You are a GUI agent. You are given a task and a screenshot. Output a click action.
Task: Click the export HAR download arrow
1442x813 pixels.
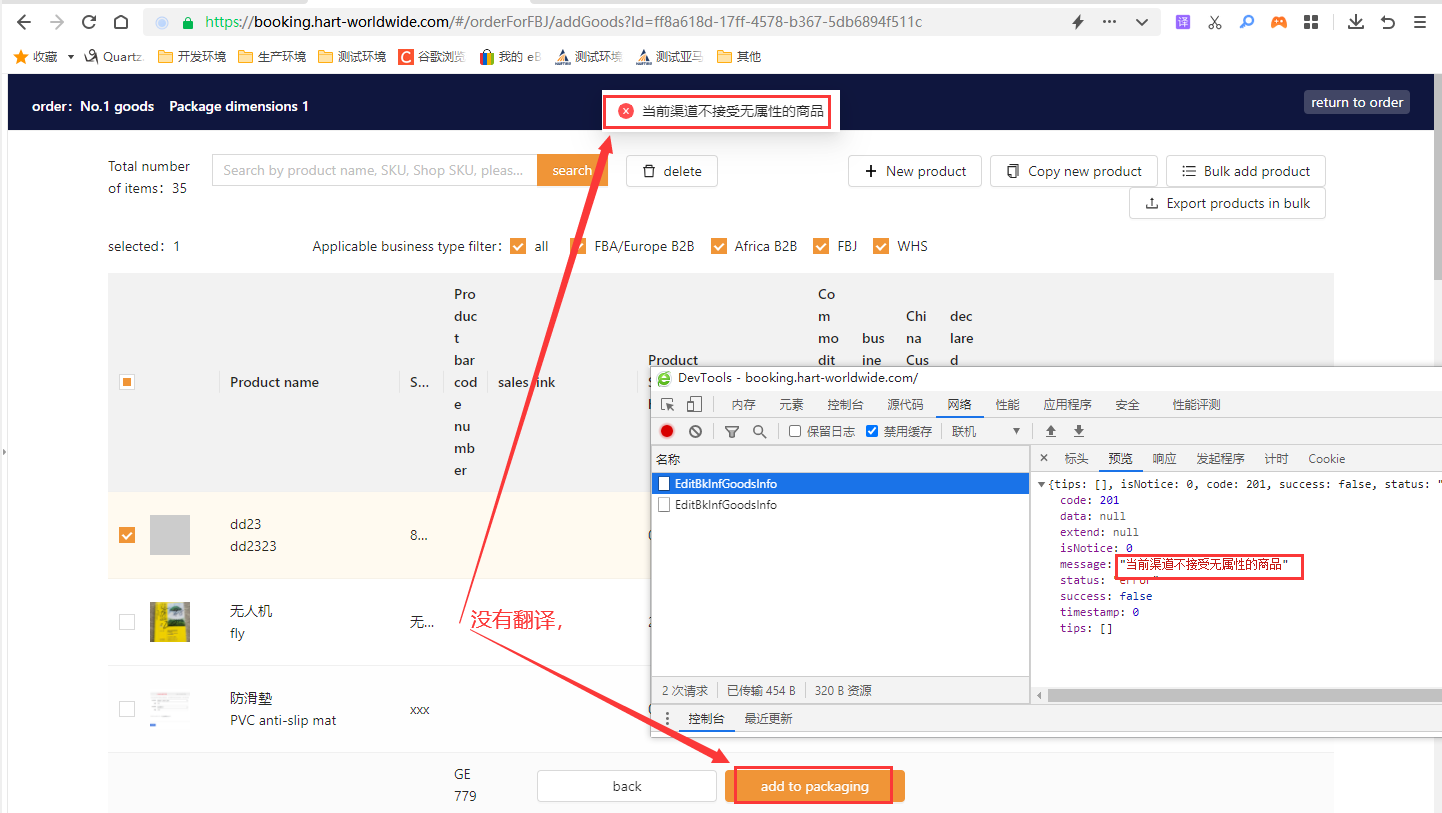(x=1079, y=431)
